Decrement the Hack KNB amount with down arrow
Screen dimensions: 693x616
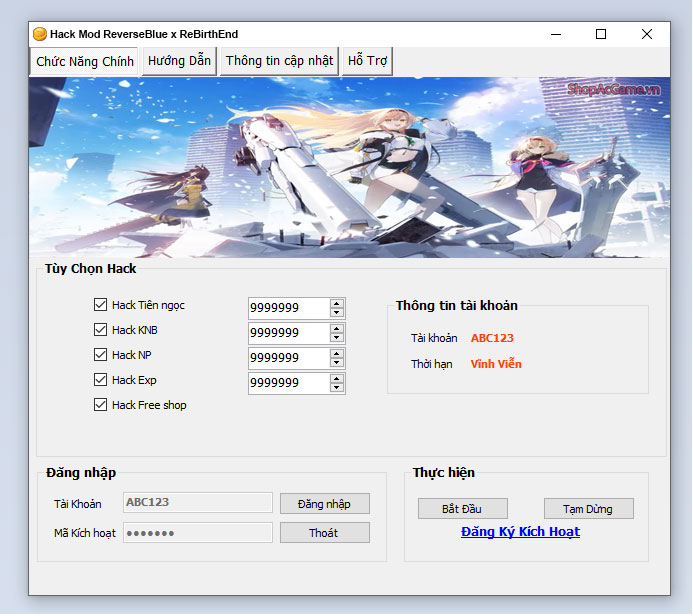(337, 338)
